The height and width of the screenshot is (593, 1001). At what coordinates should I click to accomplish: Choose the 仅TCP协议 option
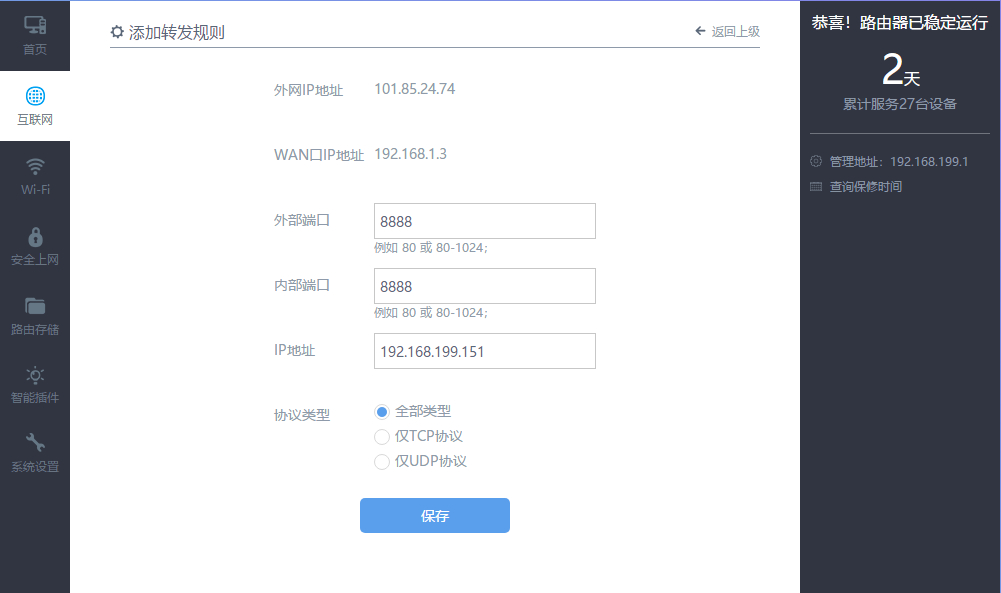click(x=381, y=436)
